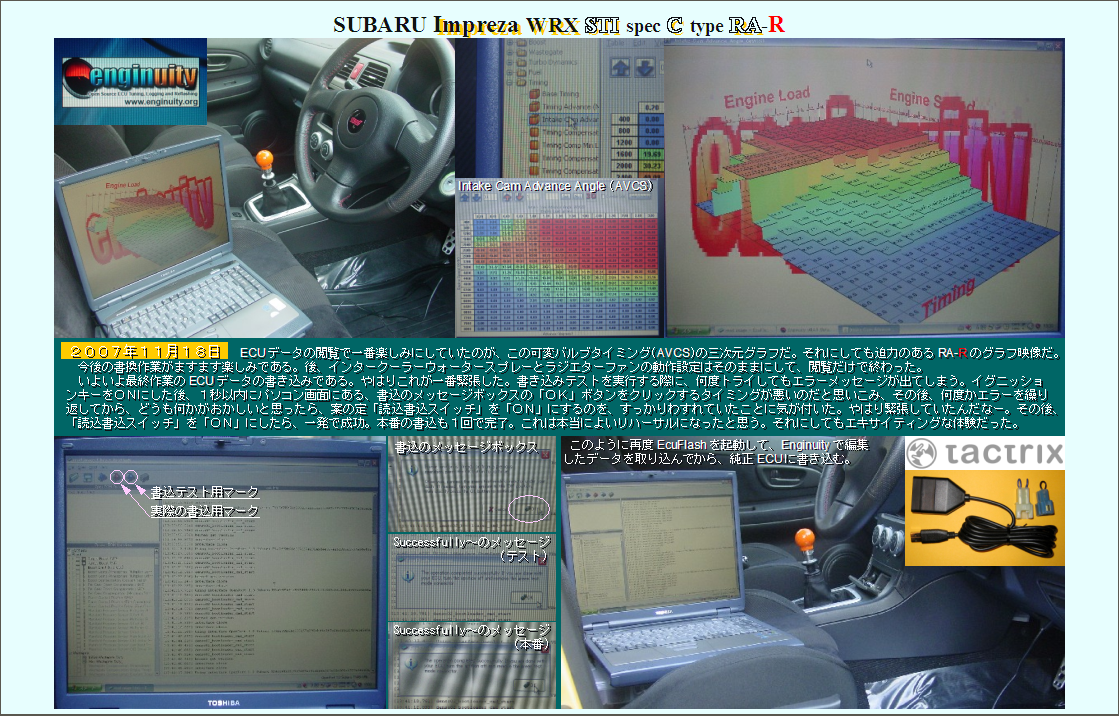Viewport: 1119px width, 716px height.
Task: Click the circled OK button in write message box
Action: tap(529, 508)
